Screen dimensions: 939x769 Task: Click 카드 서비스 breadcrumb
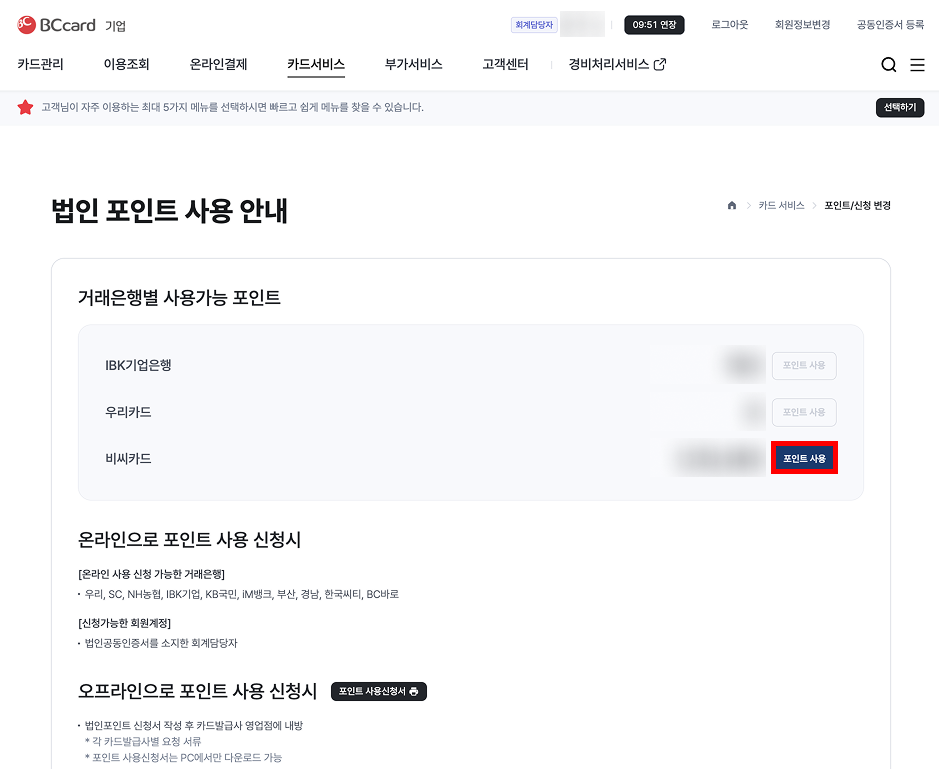pyautogui.click(x=781, y=205)
